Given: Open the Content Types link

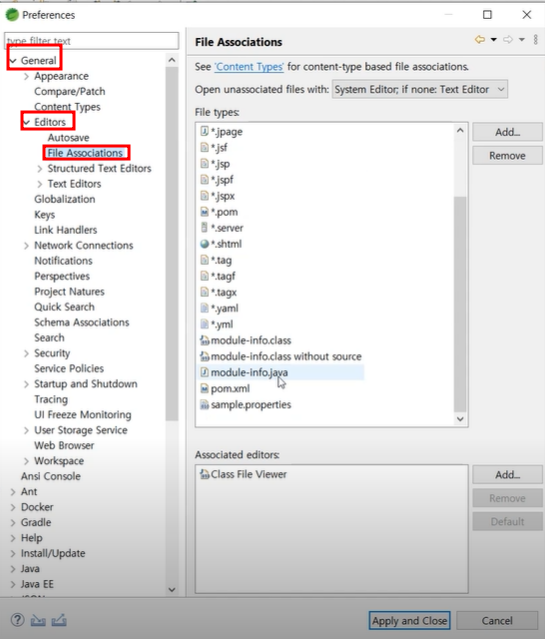Looking at the screenshot, I should pyautogui.click(x=249, y=67).
